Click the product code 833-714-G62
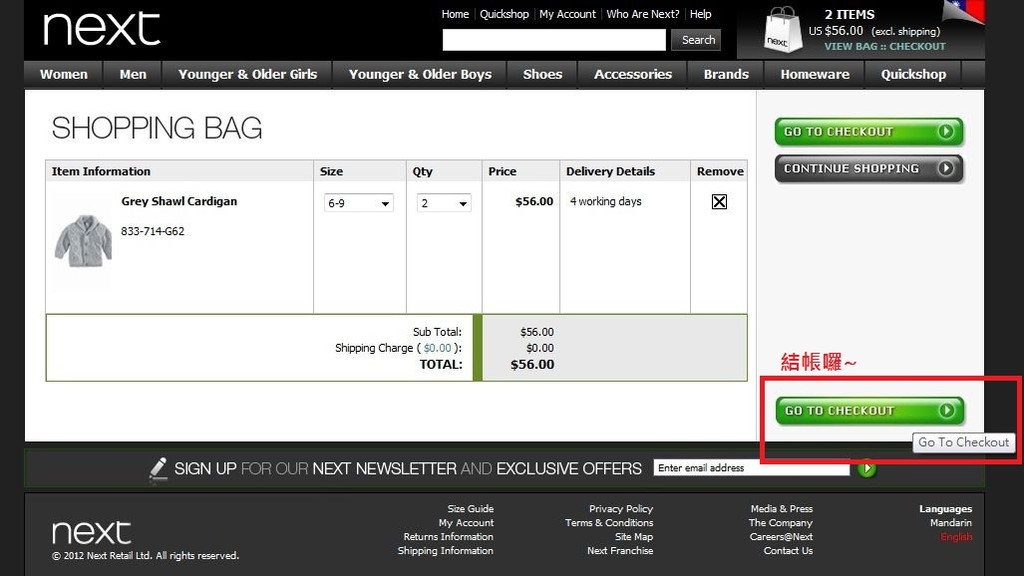1024x576 pixels. point(153,231)
